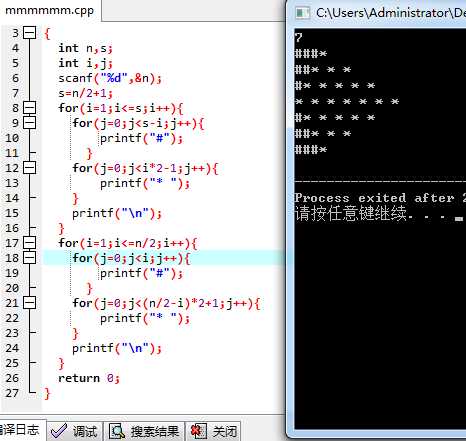
Task: Click the 关闭 (Close) panel tab
Action: click(213, 431)
